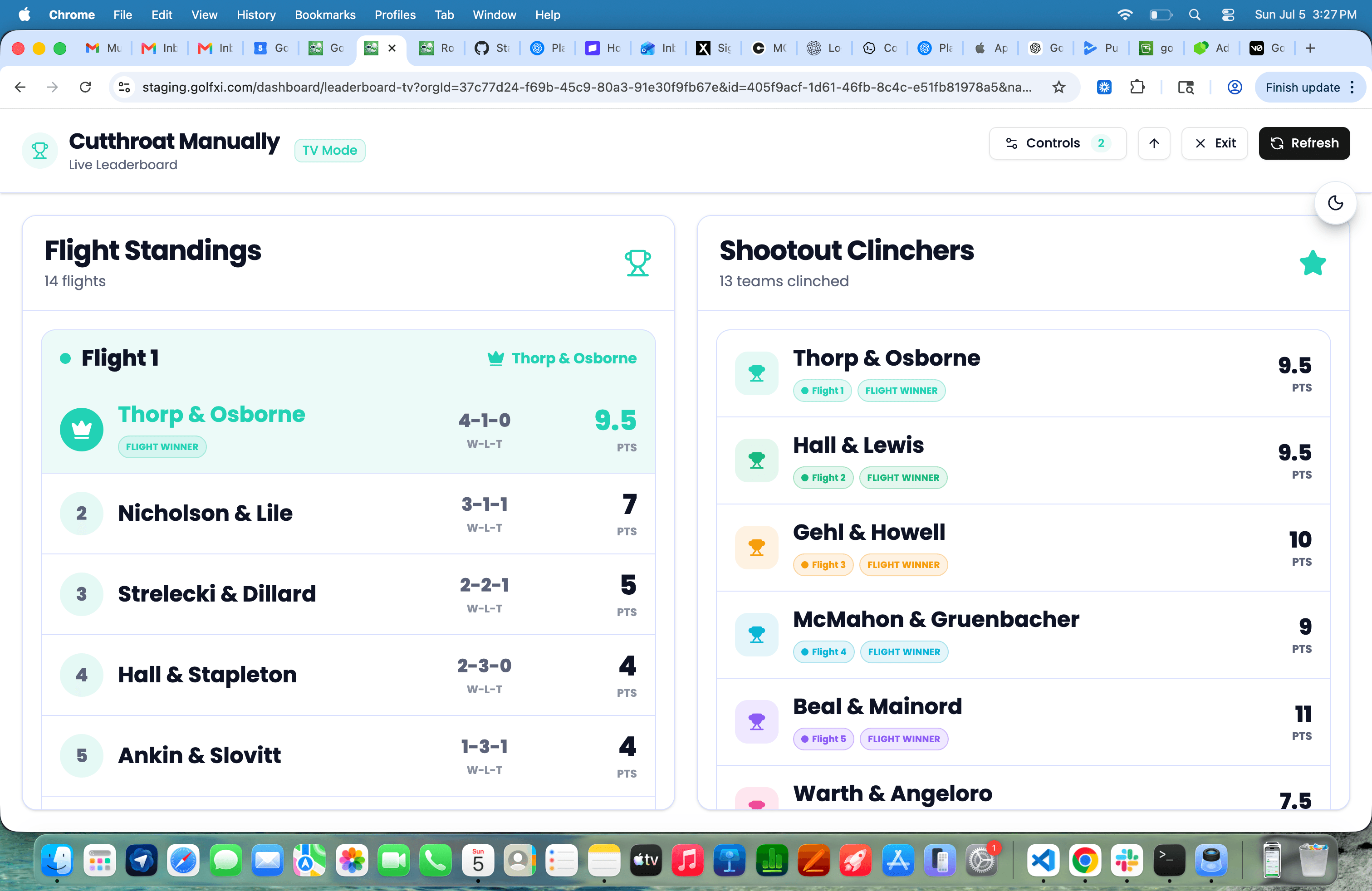The height and width of the screenshot is (891, 1372).
Task: Open the History menu
Action: [x=255, y=15]
